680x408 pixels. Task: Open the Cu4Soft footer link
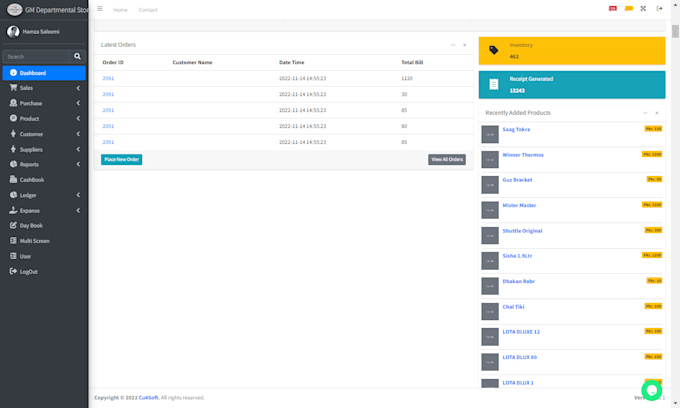(148, 398)
